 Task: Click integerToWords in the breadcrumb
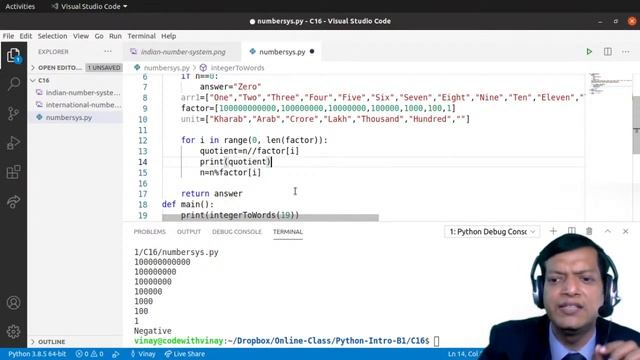(237, 68)
